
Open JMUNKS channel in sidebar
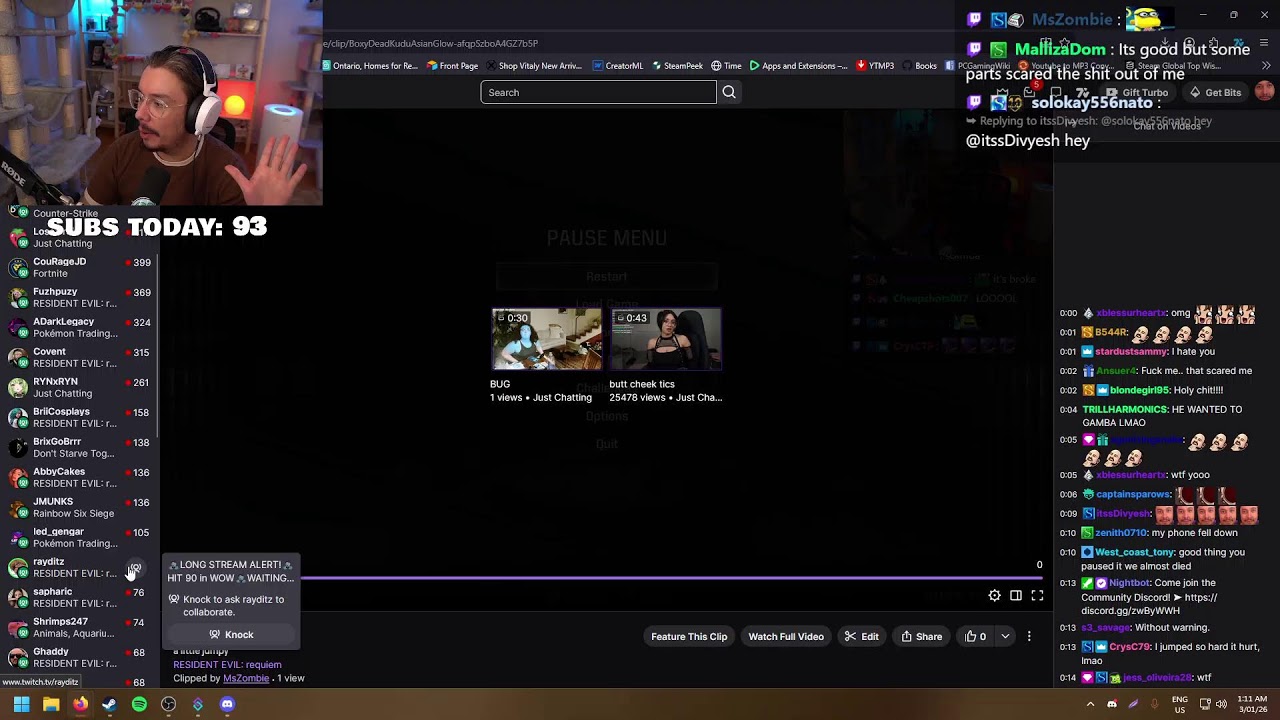point(80,507)
